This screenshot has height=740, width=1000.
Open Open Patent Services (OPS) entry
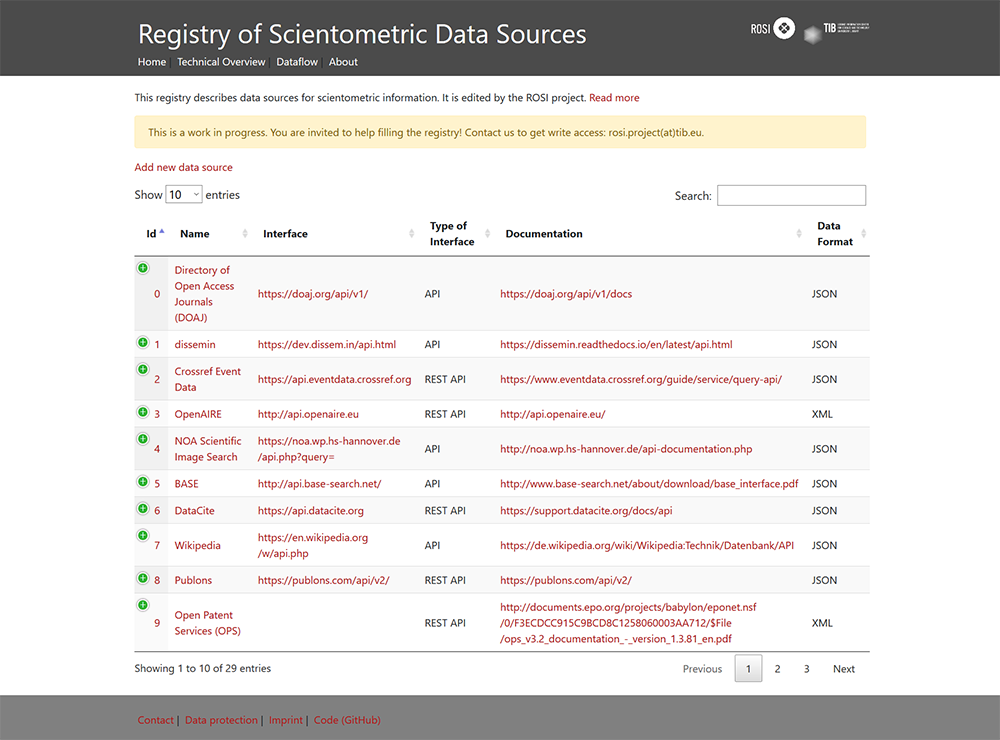208,623
